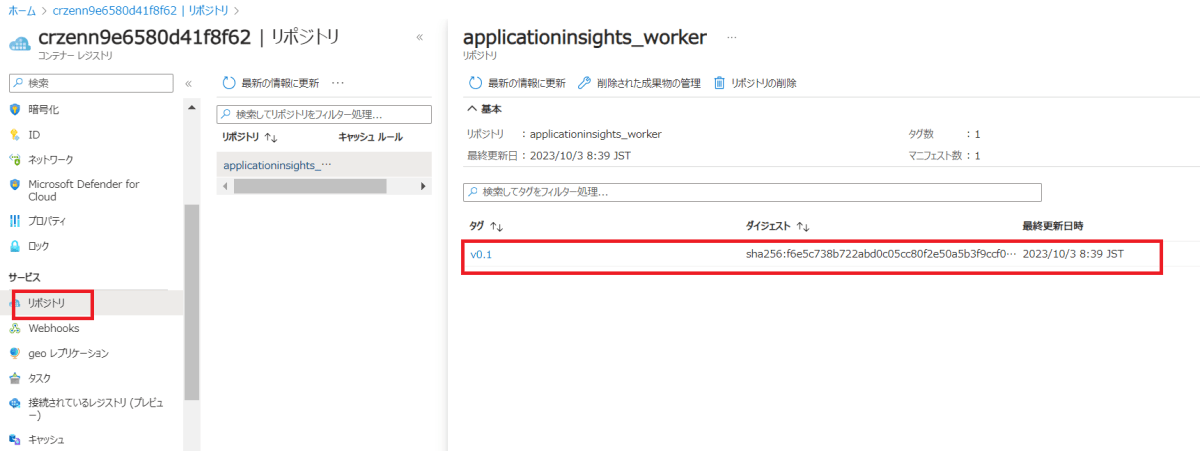Click the sidebar vertical scrollbar thumb

click(192, 302)
